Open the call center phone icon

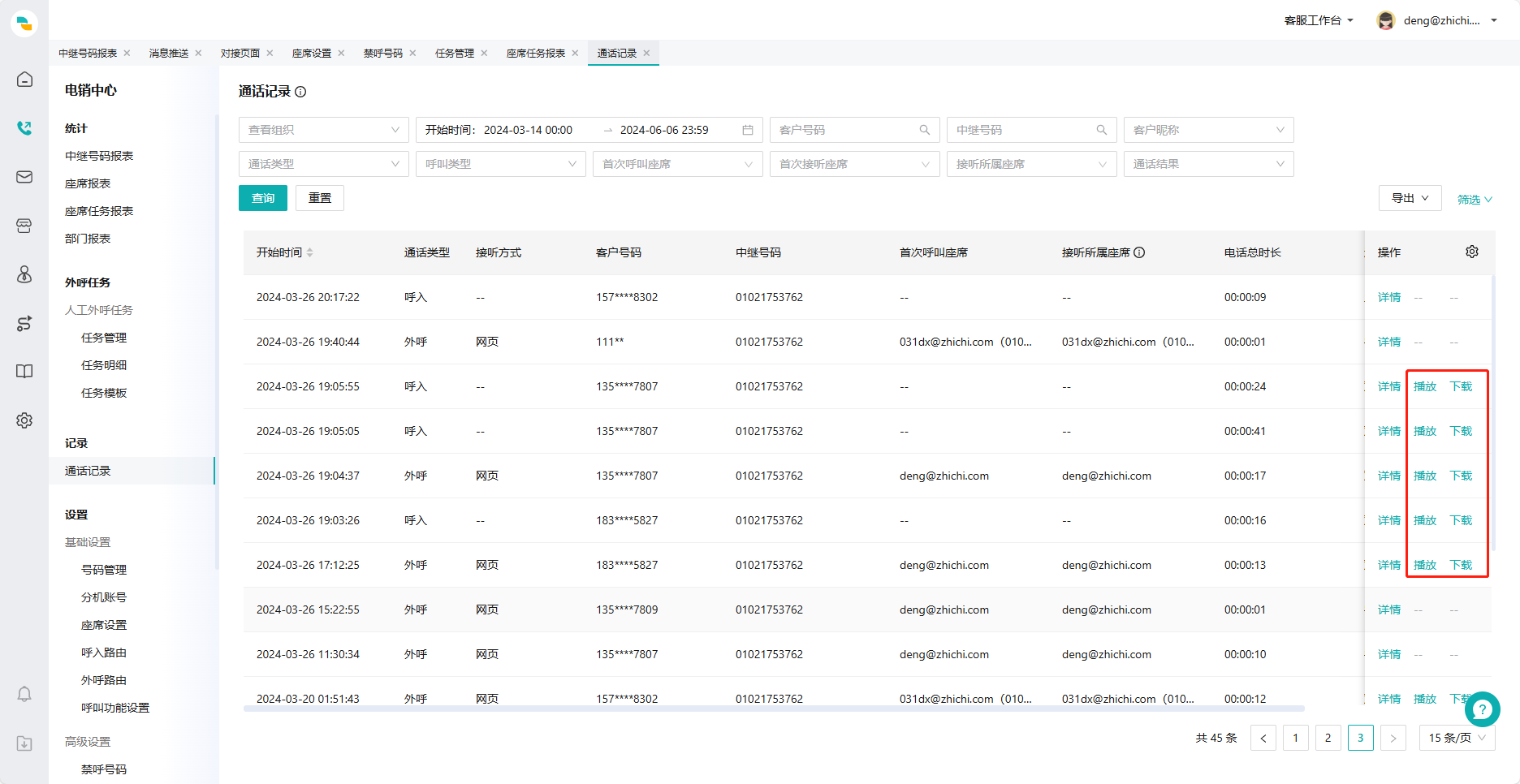pyautogui.click(x=24, y=128)
